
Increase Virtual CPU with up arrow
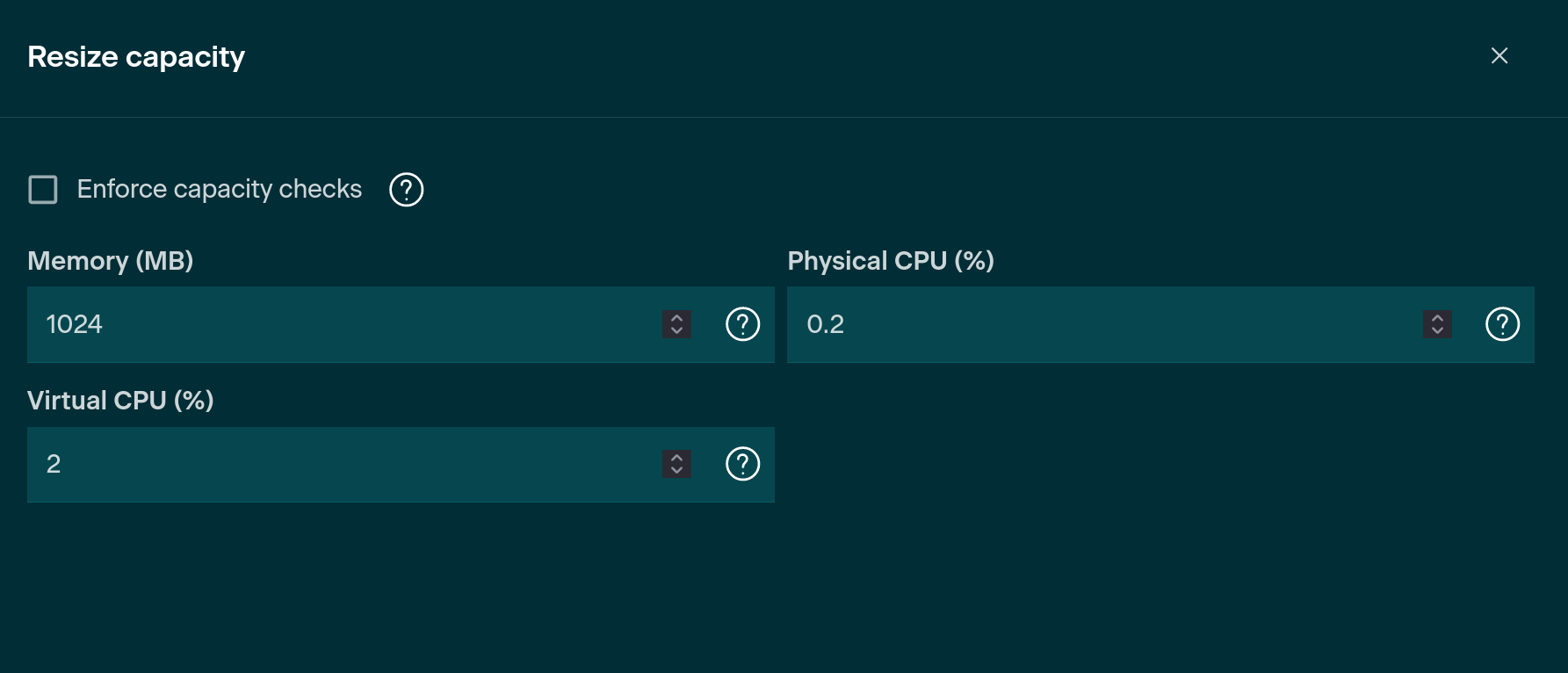point(677,457)
